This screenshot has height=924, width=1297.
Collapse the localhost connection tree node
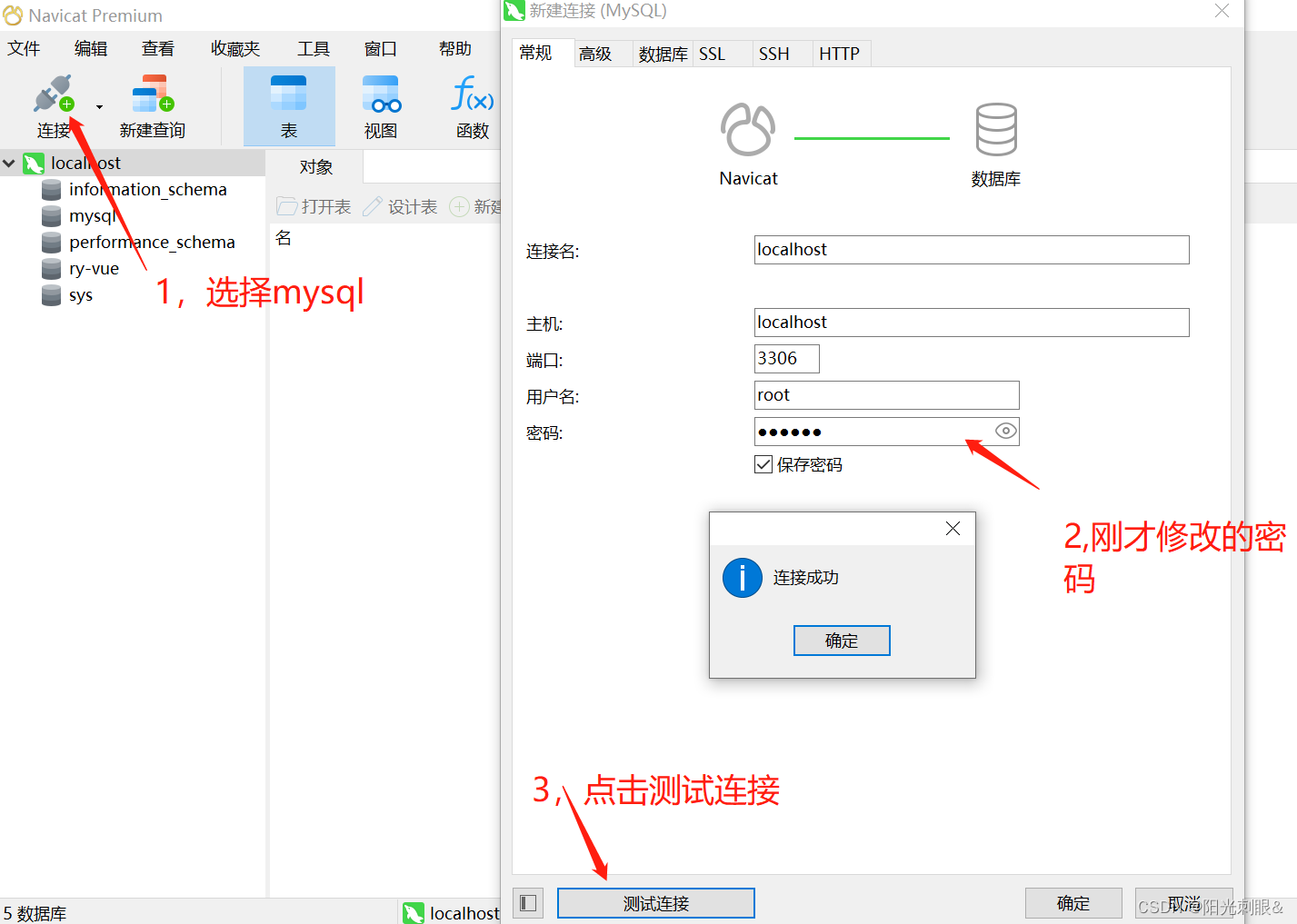click(9, 164)
